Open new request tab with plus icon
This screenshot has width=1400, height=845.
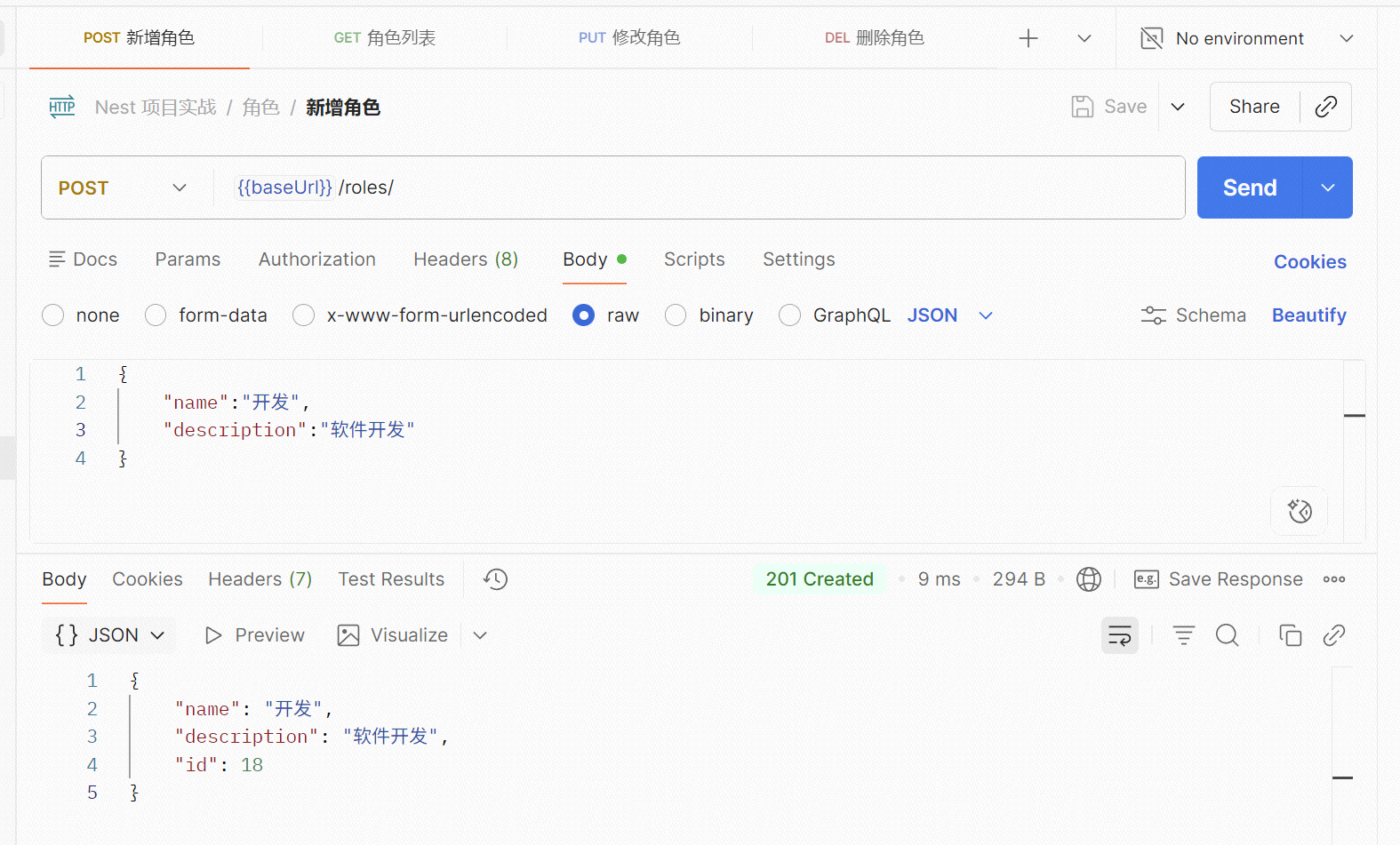(1028, 38)
